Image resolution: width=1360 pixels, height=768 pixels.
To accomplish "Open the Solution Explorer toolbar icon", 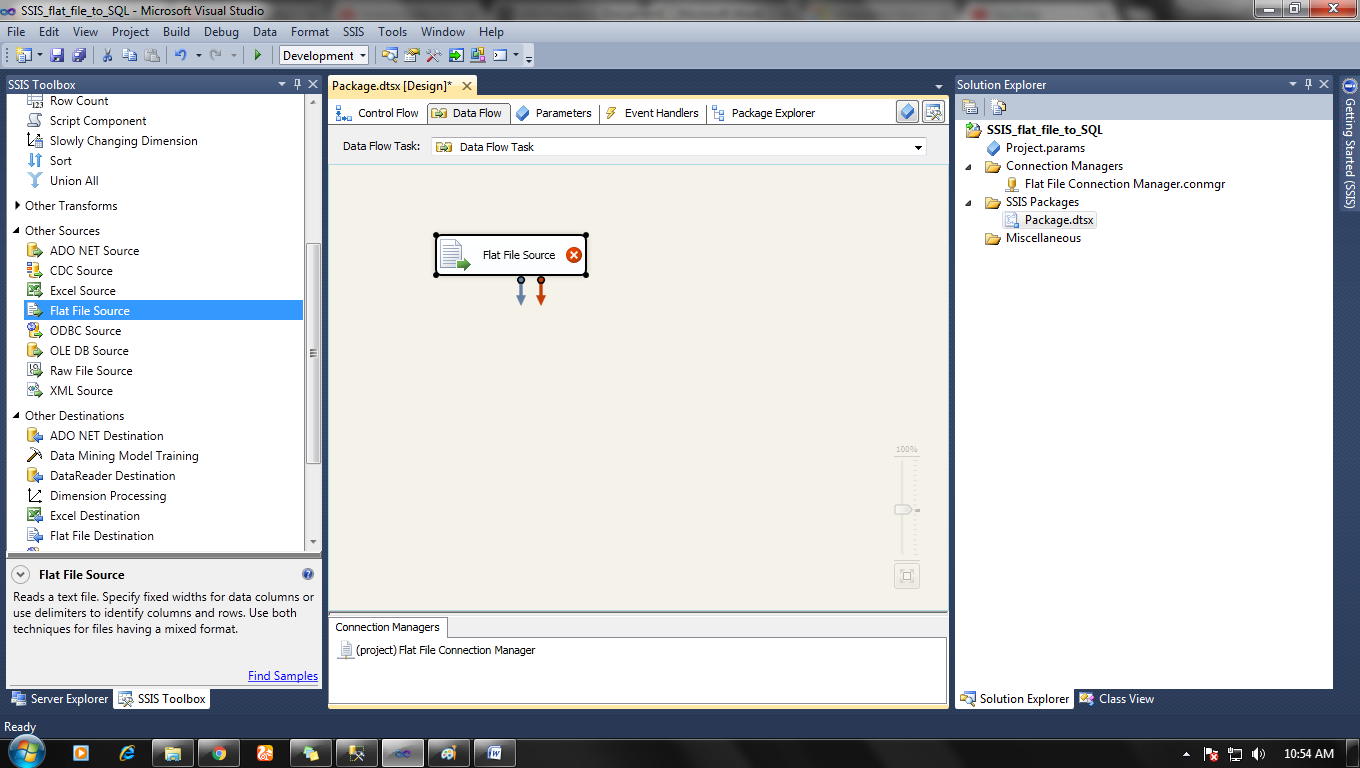I will [390, 55].
